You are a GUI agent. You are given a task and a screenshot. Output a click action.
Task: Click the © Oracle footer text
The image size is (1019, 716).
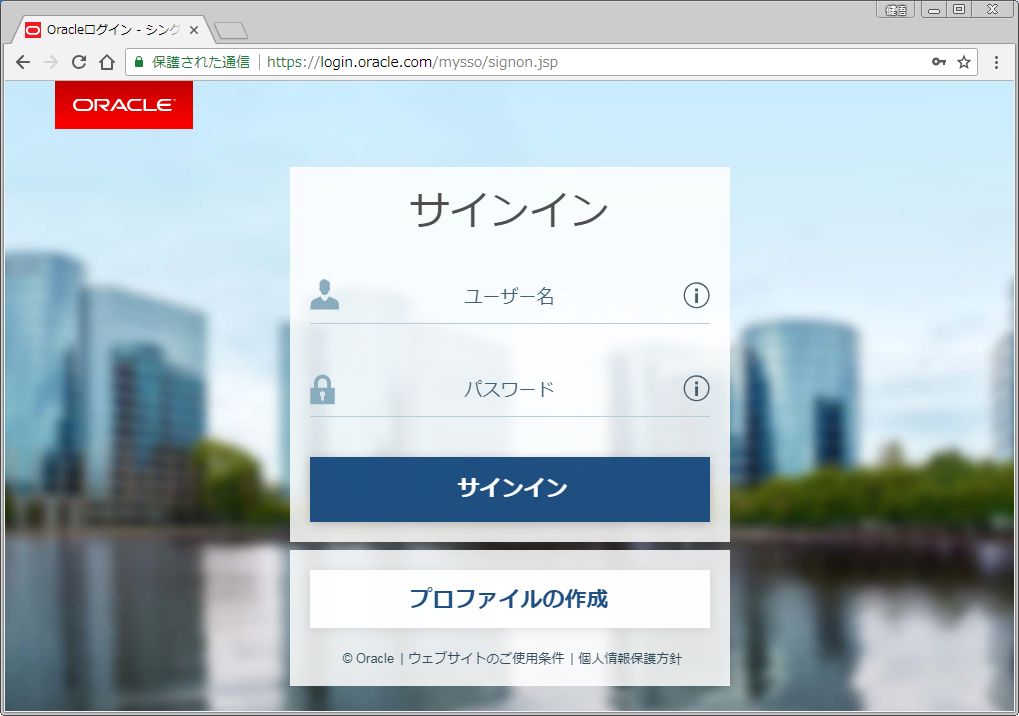pyautogui.click(x=368, y=658)
